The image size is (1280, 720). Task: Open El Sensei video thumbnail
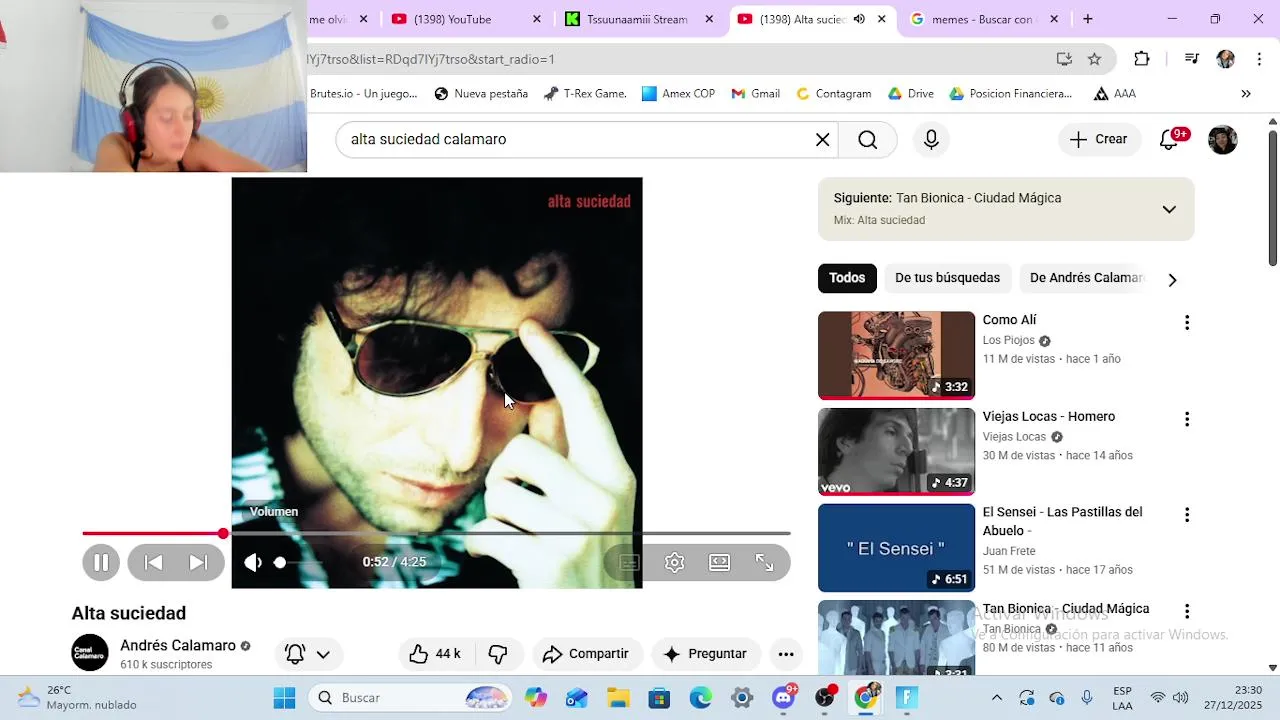[896, 548]
